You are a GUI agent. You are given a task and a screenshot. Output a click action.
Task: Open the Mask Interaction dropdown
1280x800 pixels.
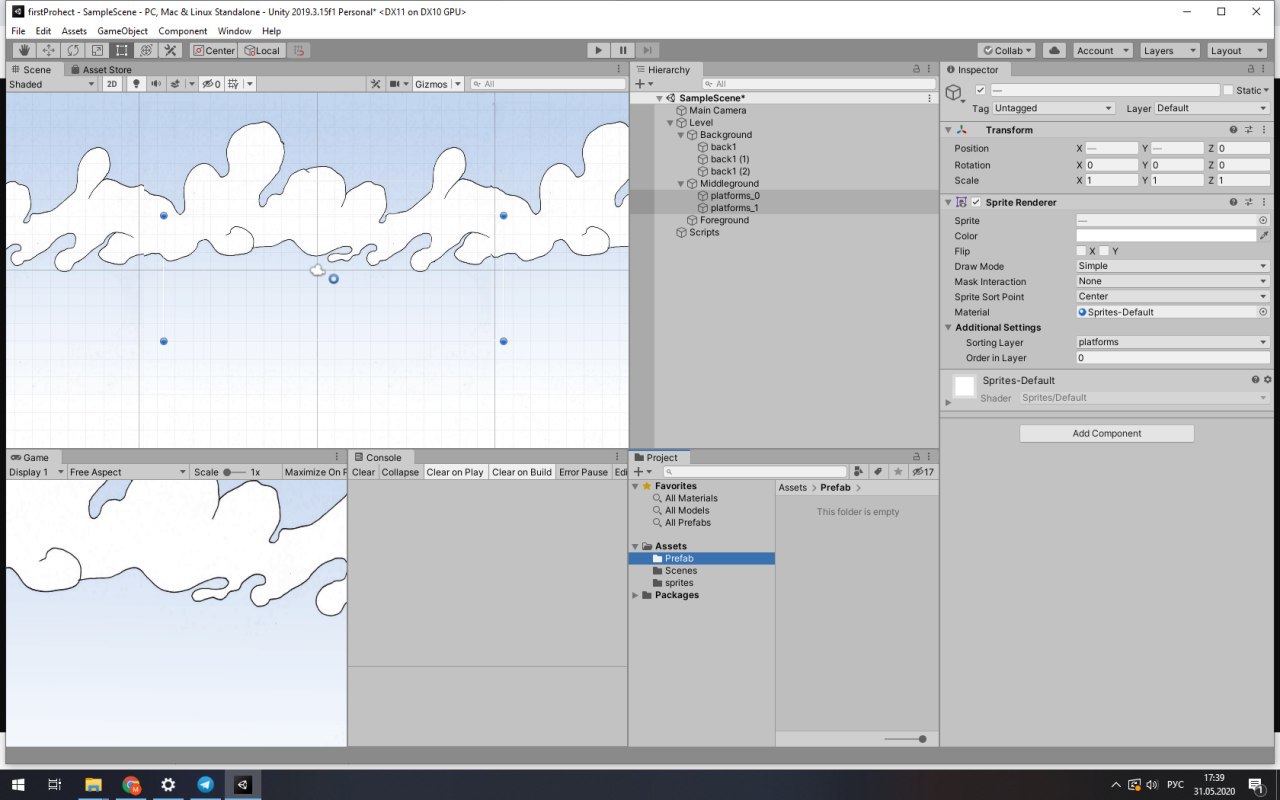1173,281
